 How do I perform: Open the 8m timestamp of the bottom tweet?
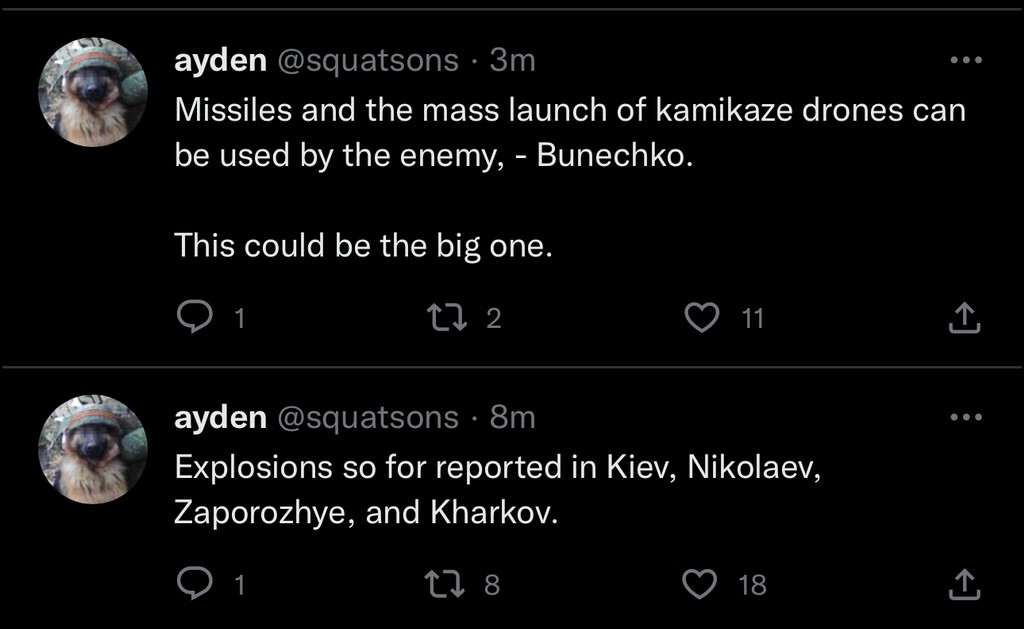tap(512, 417)
